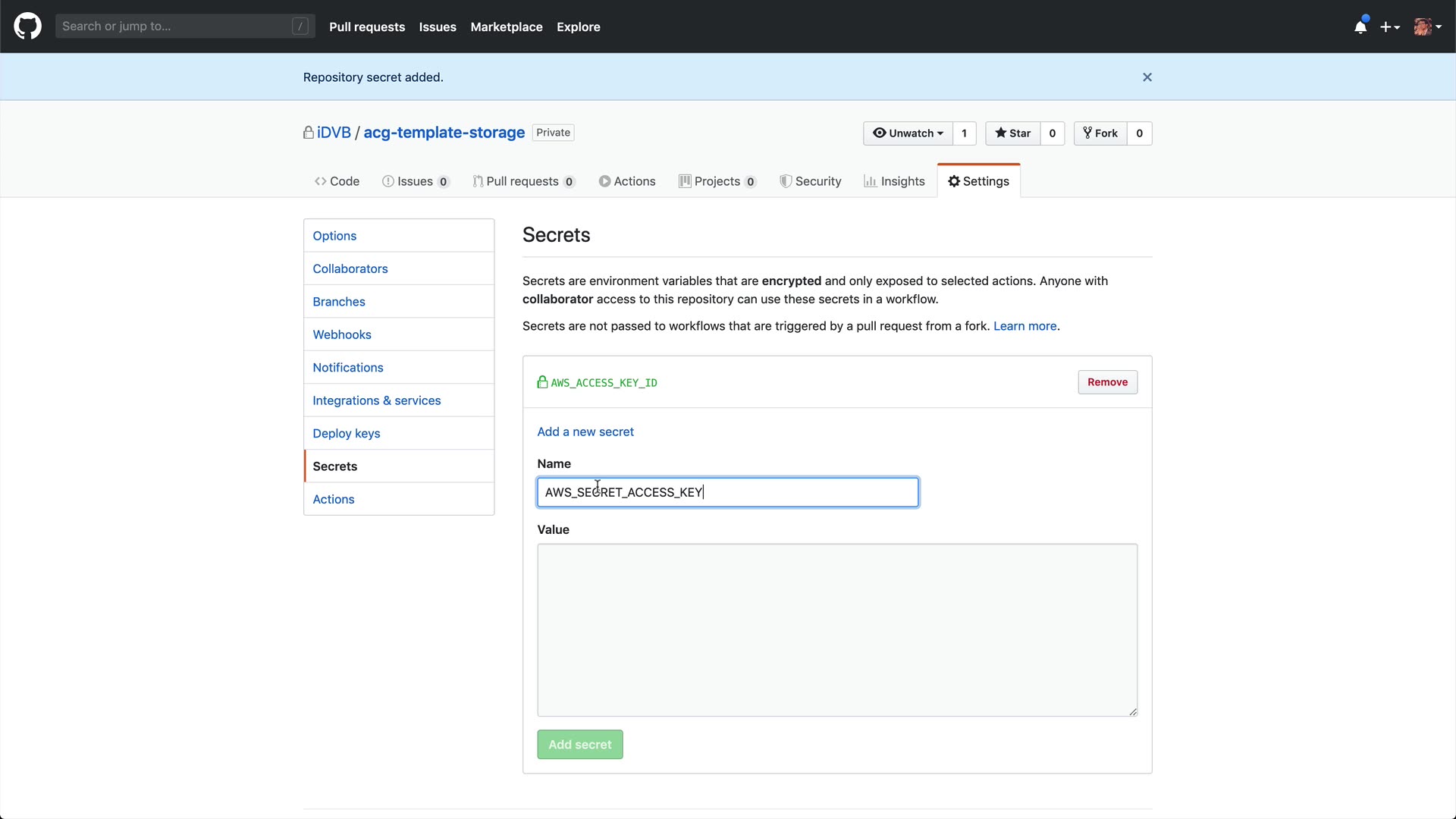Click the Add secret button
Viewport: 1456px width, 819px height.
[580, 745]
